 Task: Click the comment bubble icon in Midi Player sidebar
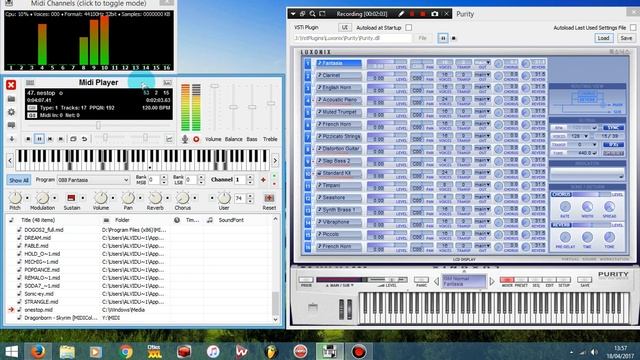(x=11, y=125)
